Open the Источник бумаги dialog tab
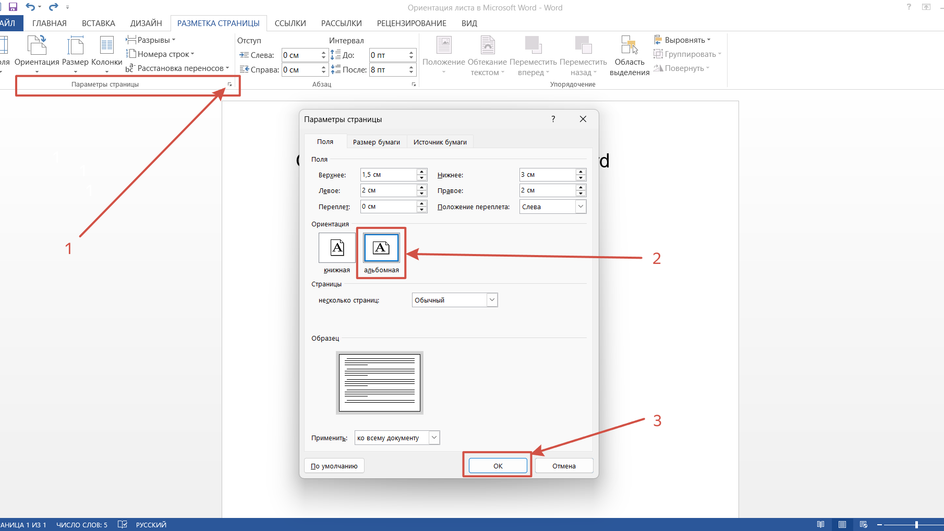The width and height of the screenshot is (944, 531). coord(440,142)
